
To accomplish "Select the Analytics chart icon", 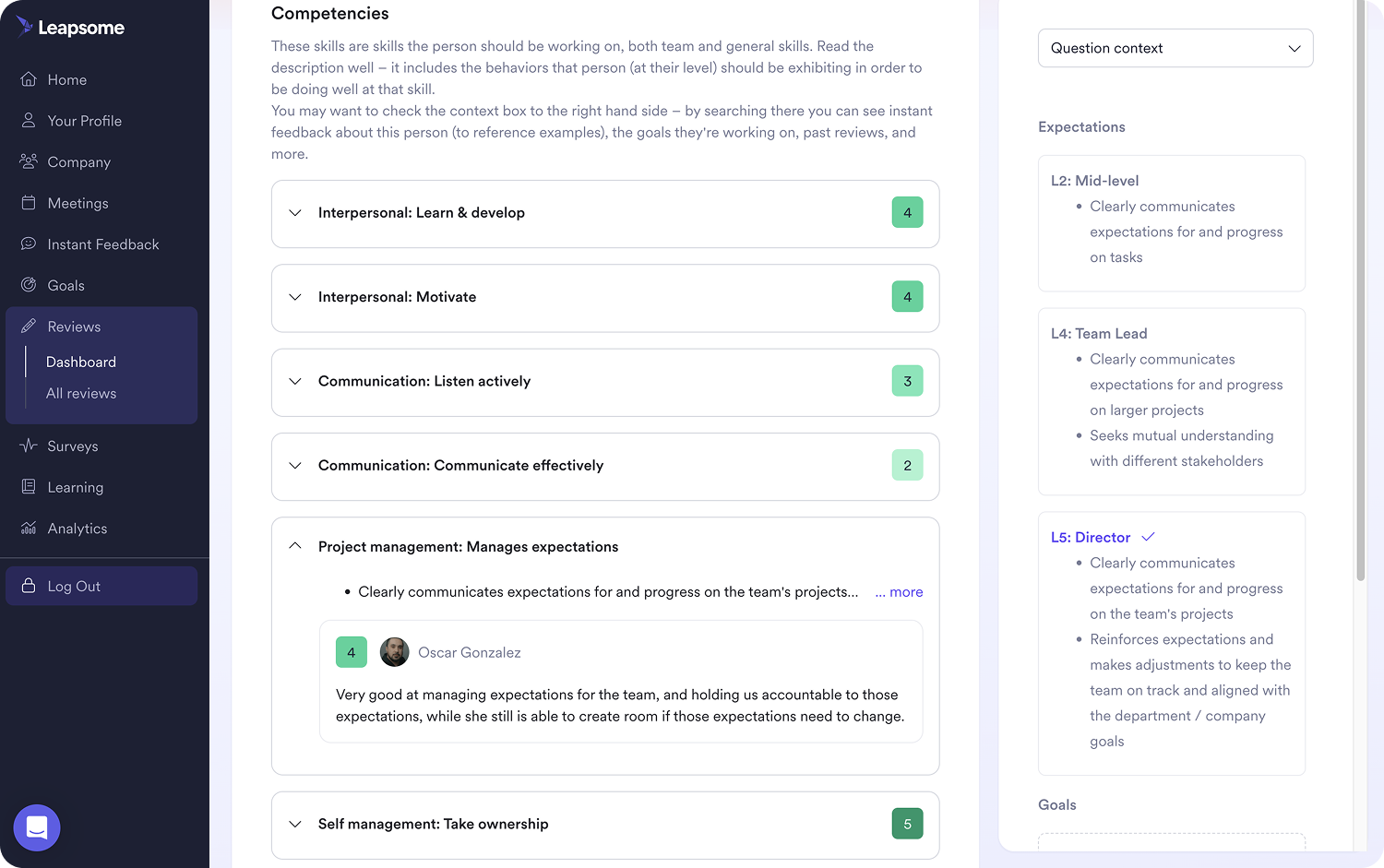I will [x=29, y=528].
